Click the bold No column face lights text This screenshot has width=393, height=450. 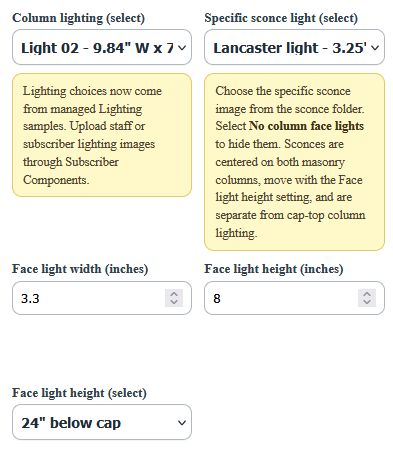[306, 126]
